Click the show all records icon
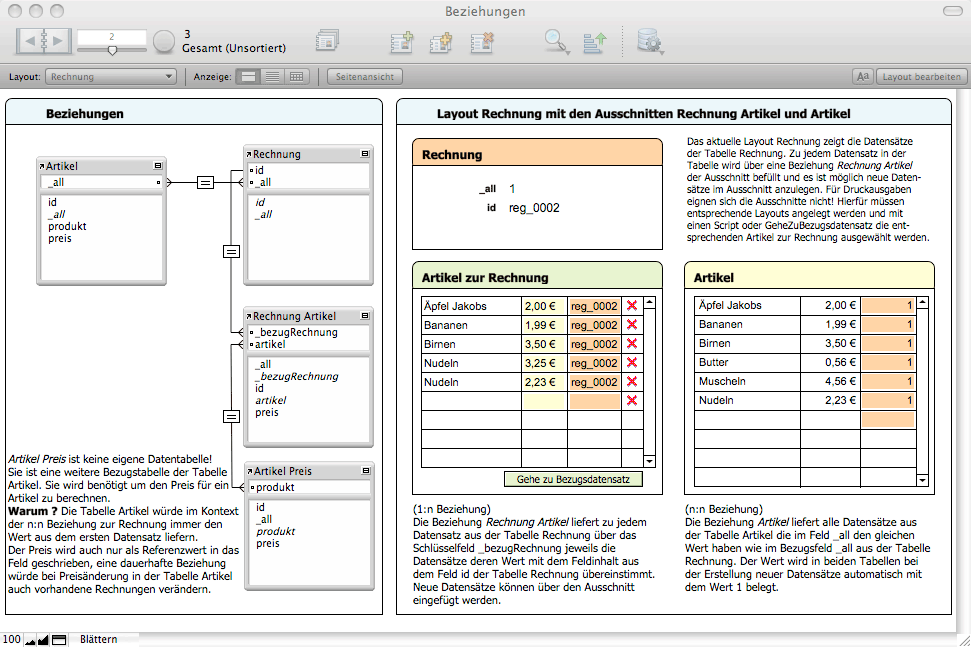The height and width of the screenshot is (647, 971). point(327,42)
